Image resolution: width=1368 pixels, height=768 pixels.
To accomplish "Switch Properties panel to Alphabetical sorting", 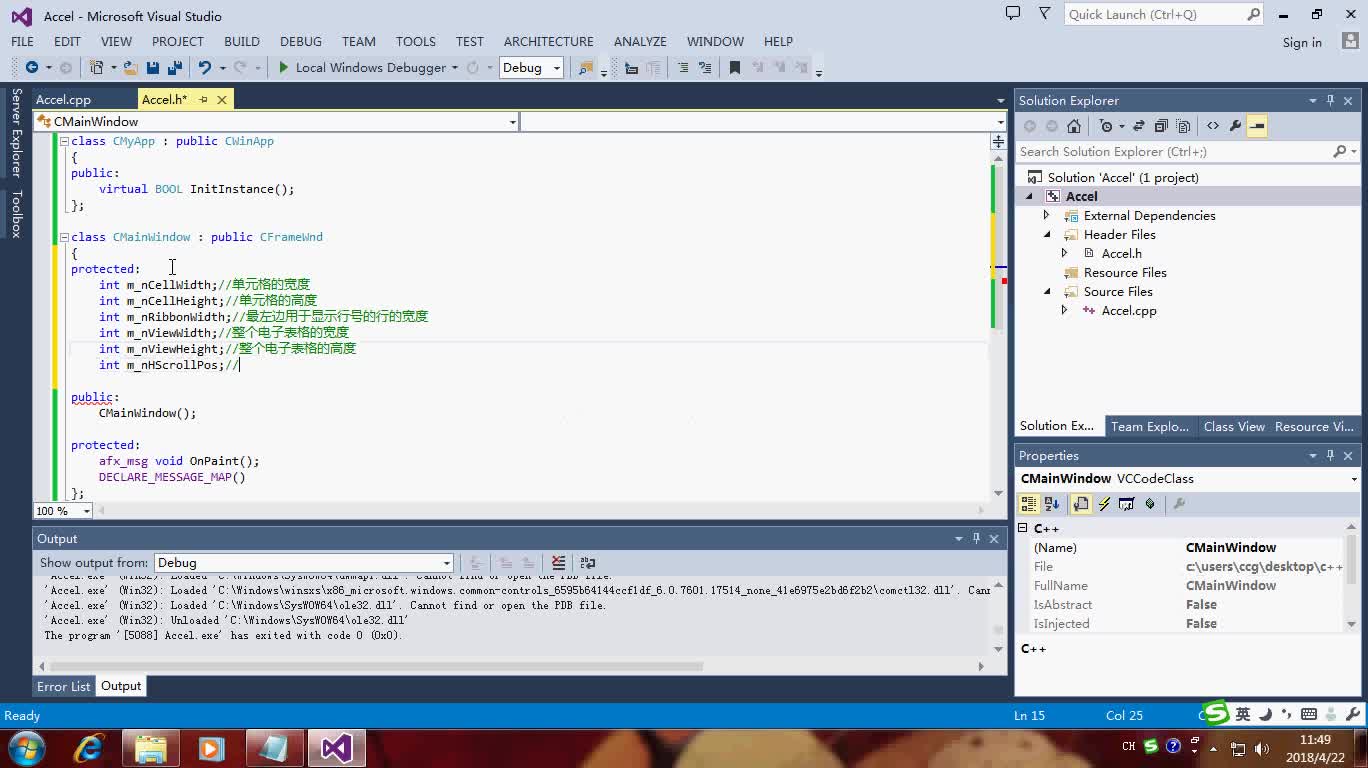I will point(1051,504).
